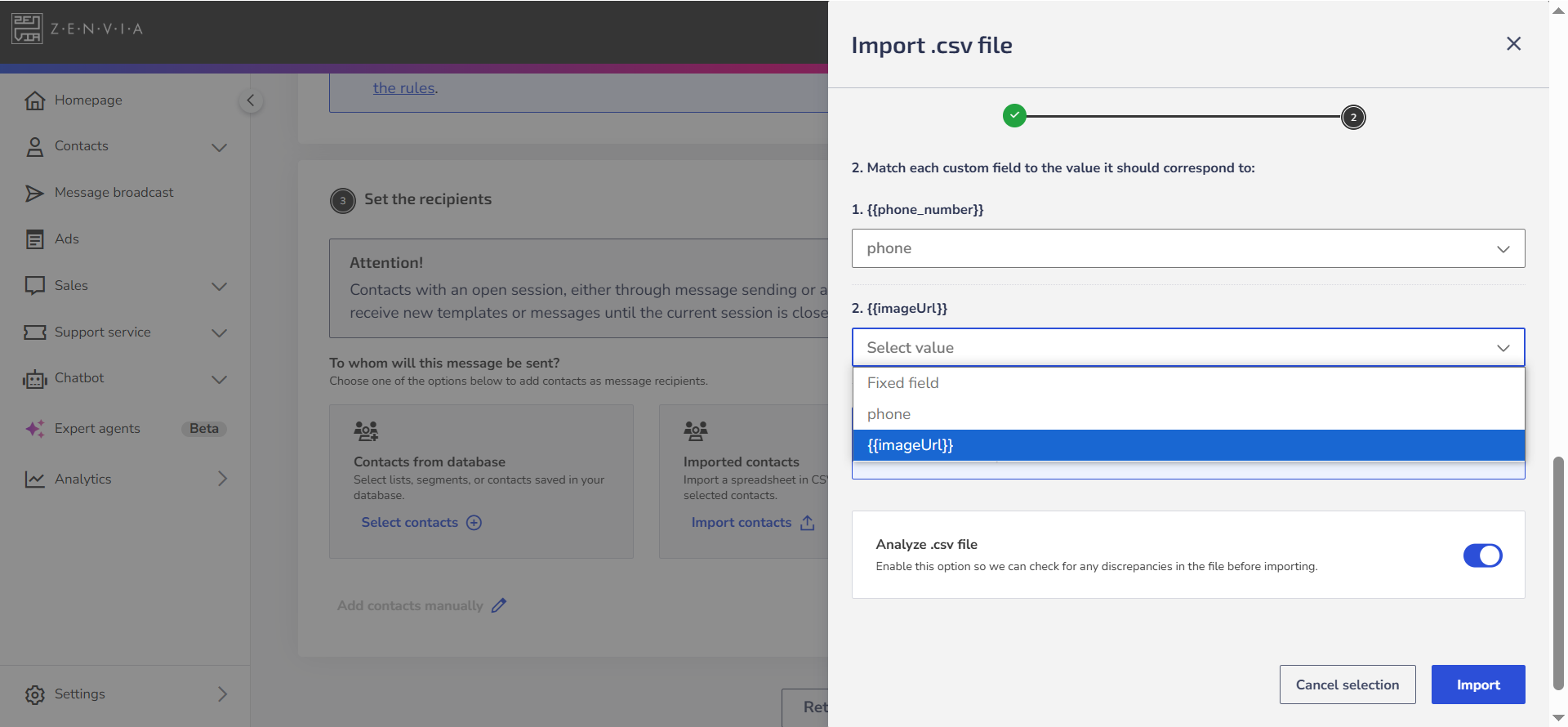Click the Attention! heading text
This screenshot has height=727, width=1568.
pos(386,262)
